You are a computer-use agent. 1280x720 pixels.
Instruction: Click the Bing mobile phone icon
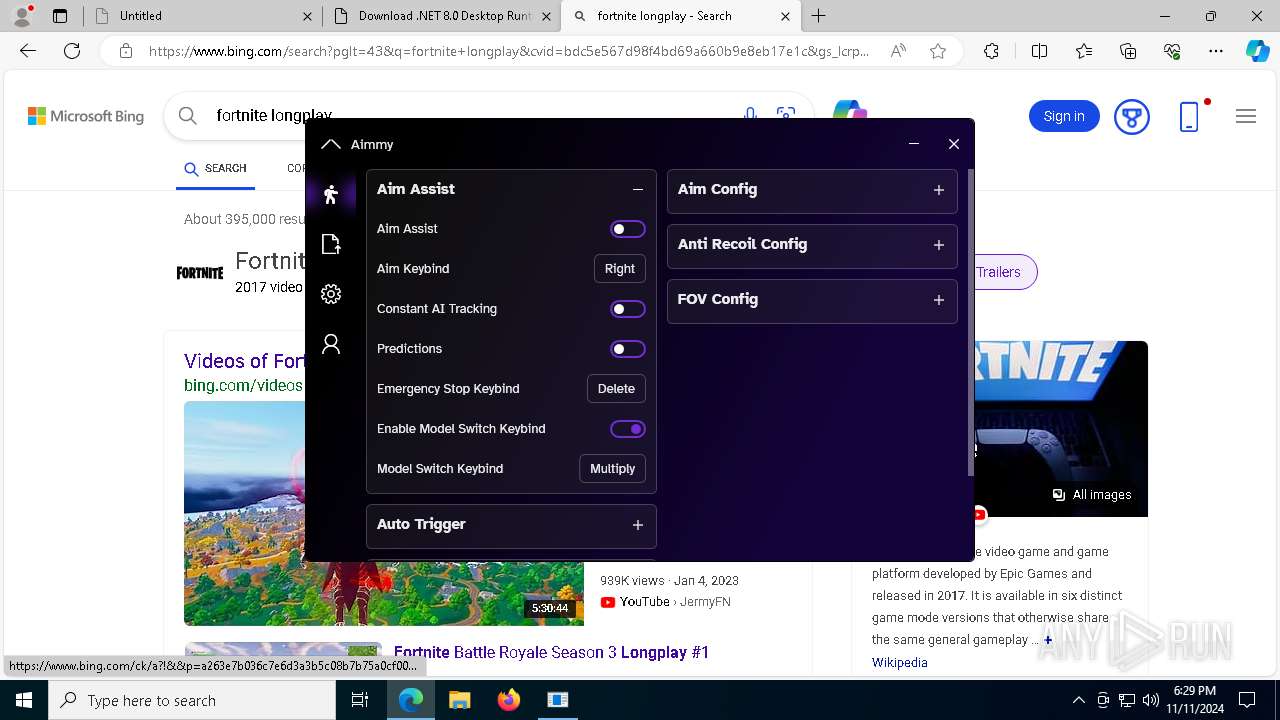[x=1189, y=117]
